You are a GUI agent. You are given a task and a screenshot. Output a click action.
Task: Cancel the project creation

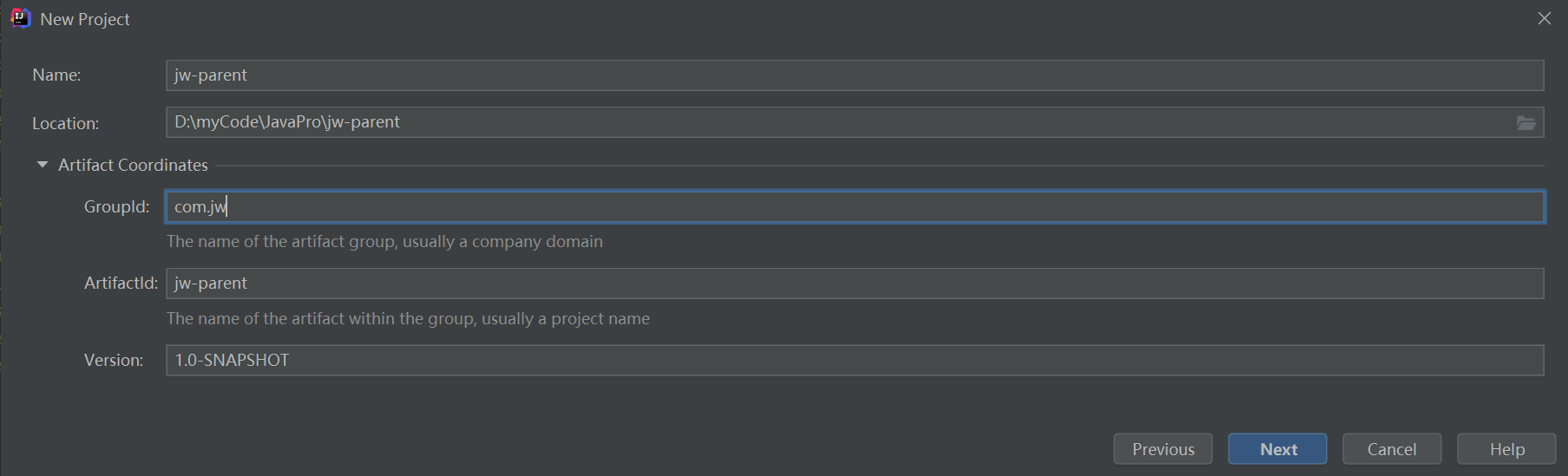1392,449
